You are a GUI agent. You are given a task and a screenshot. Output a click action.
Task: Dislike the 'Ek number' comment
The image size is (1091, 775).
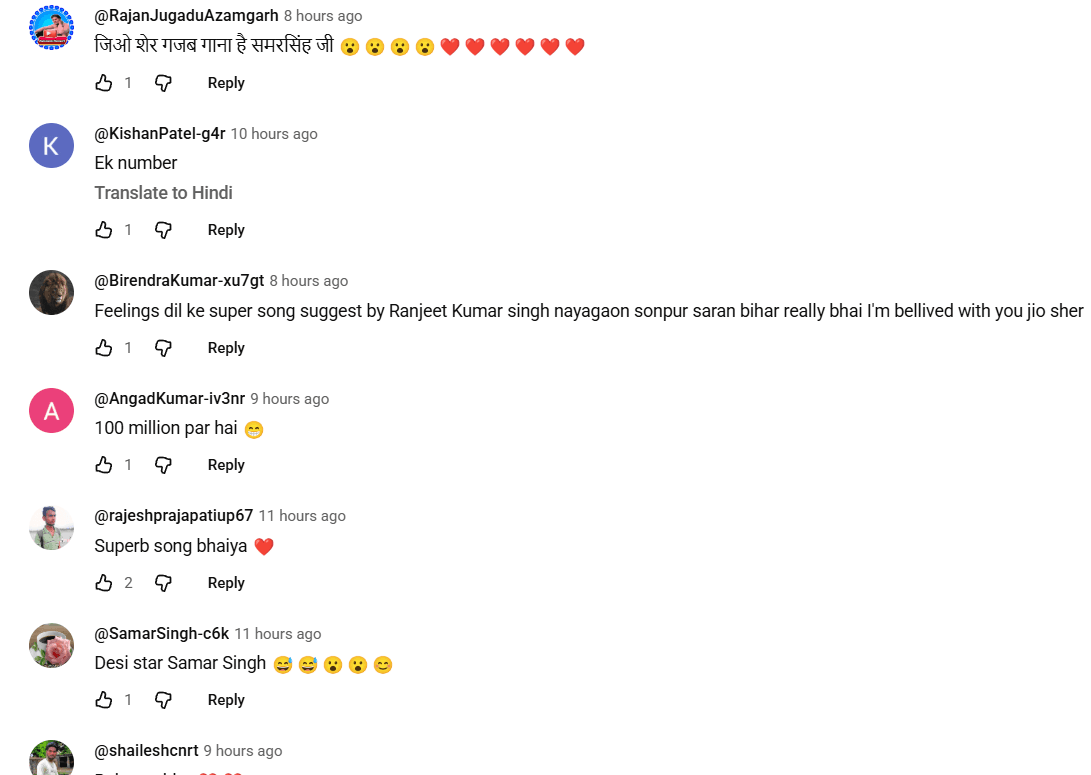tap(163, 230)
